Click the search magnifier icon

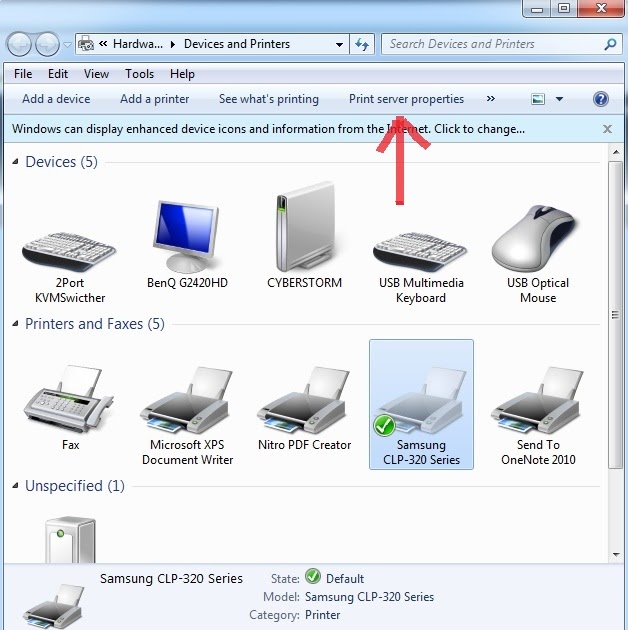[x=610, y=44]
